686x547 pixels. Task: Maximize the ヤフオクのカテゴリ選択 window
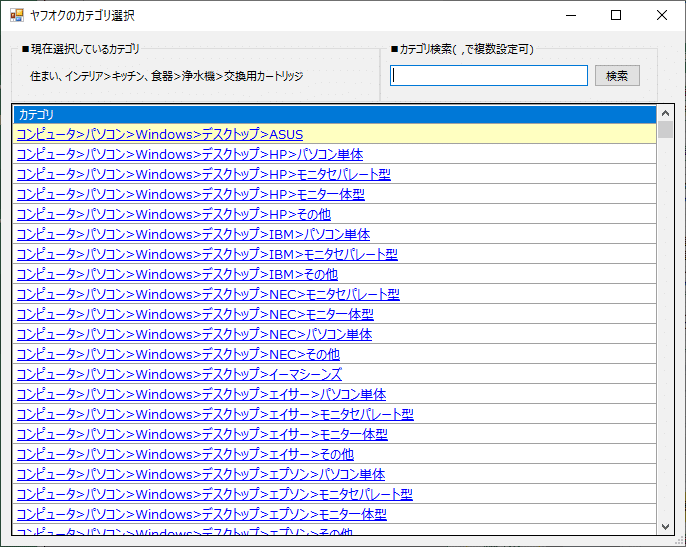[616, 15]
